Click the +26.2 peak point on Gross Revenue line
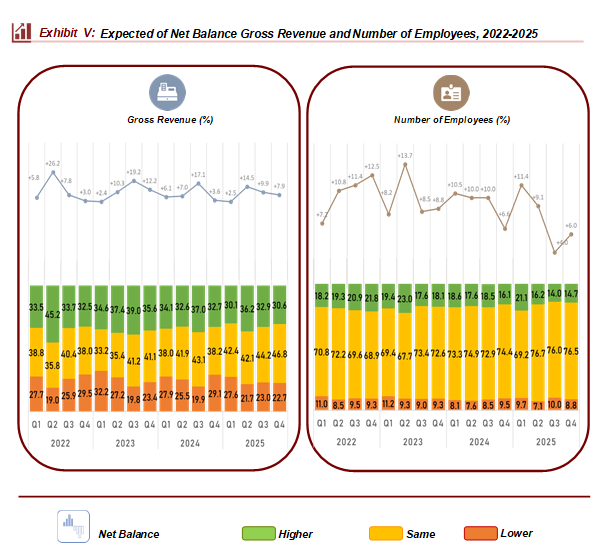The image size is (612, 547). click(53, 172)
